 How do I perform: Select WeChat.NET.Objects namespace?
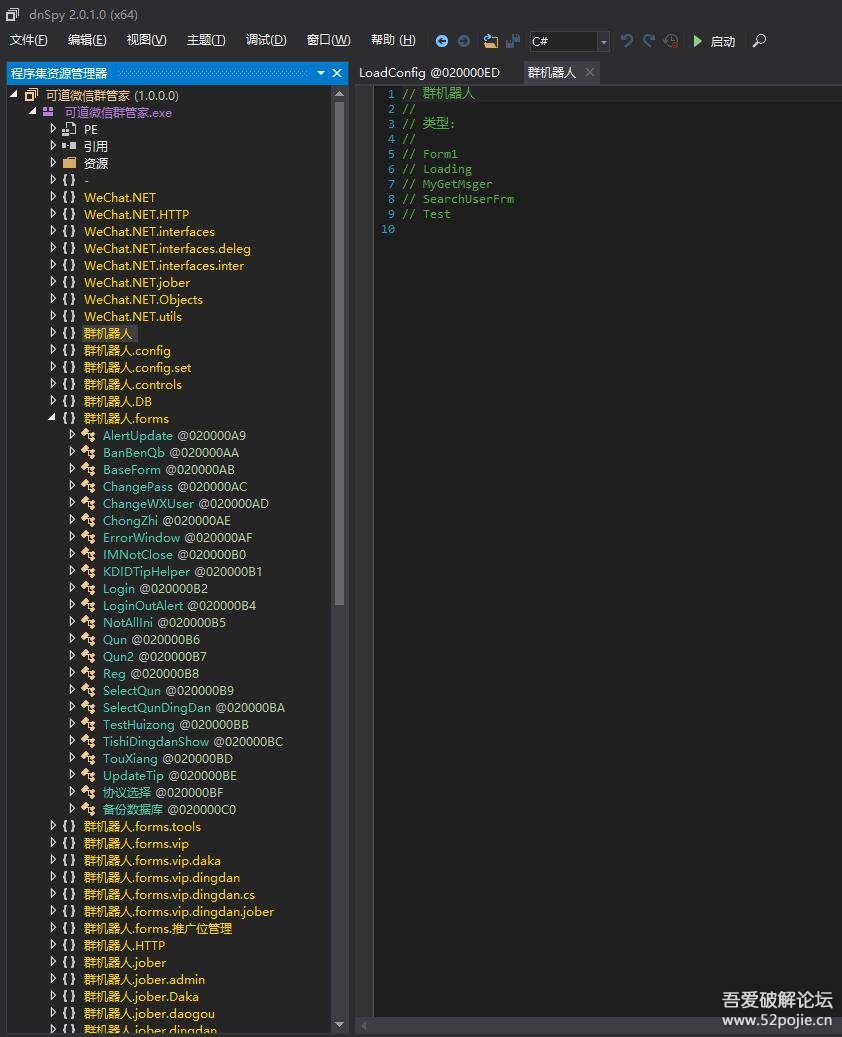click(143, 299)
